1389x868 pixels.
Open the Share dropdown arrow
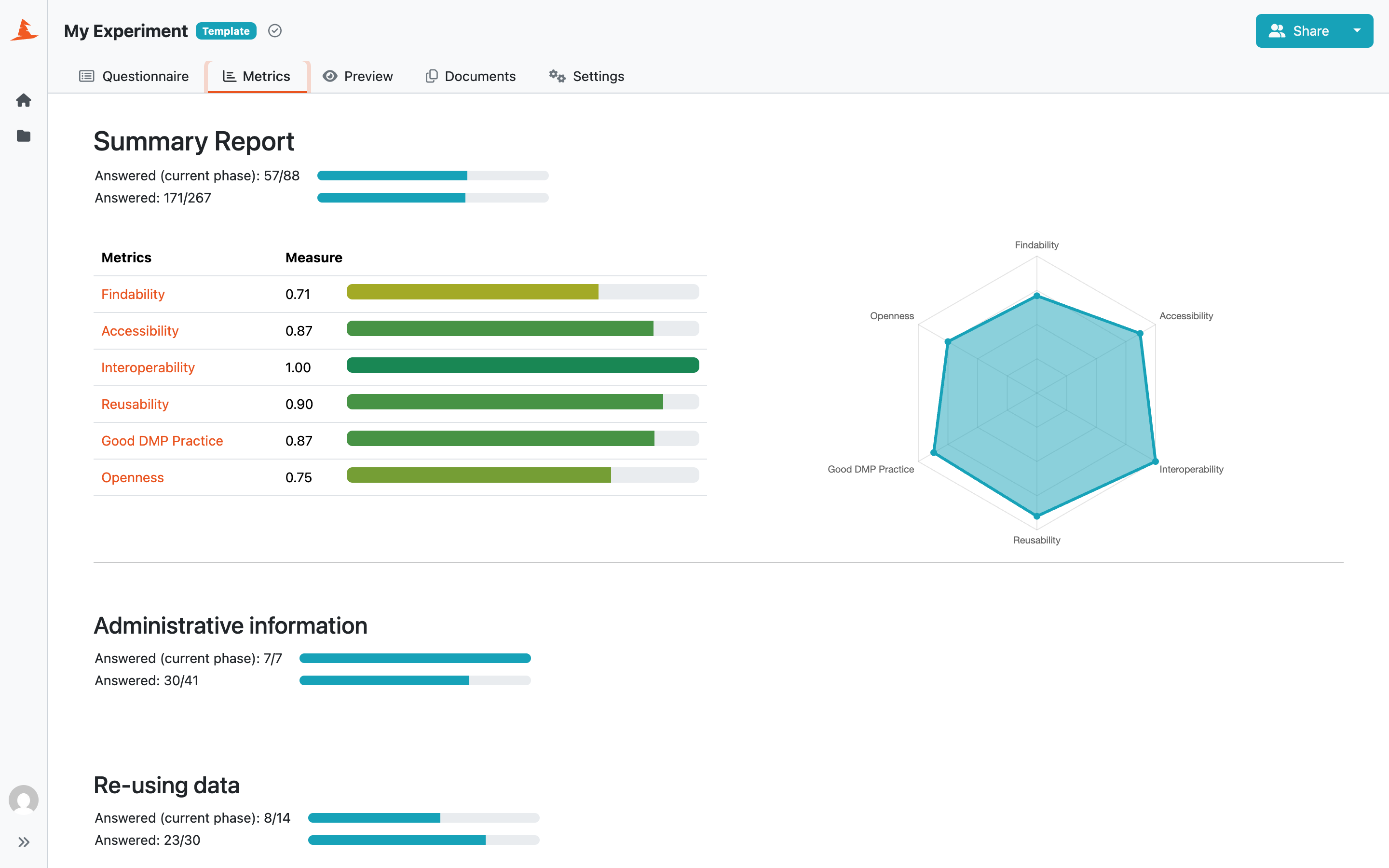click(x=1357, y=30)
